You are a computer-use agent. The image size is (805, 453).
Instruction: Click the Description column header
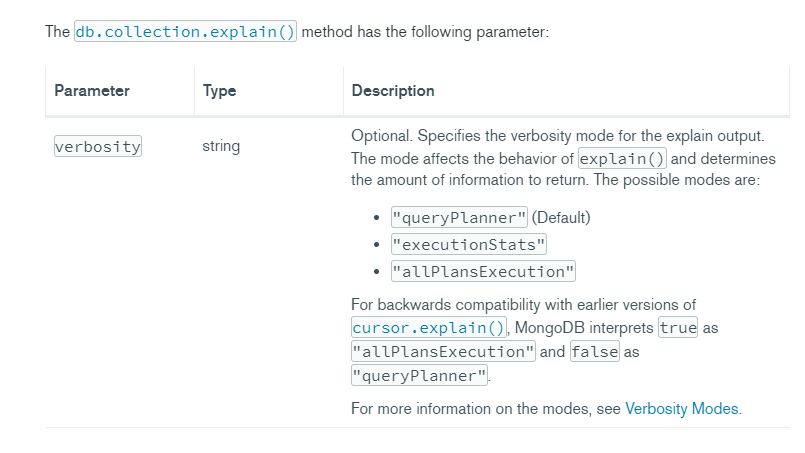(x=393, y=91)
